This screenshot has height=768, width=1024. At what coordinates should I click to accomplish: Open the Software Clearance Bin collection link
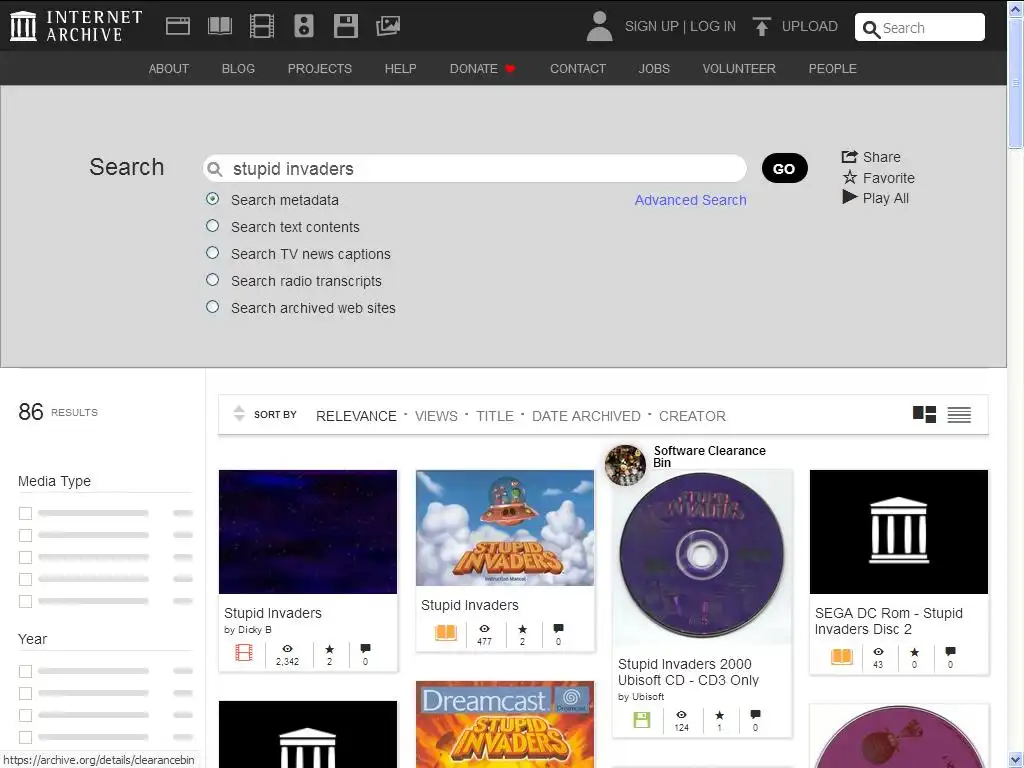click(709, 456)
